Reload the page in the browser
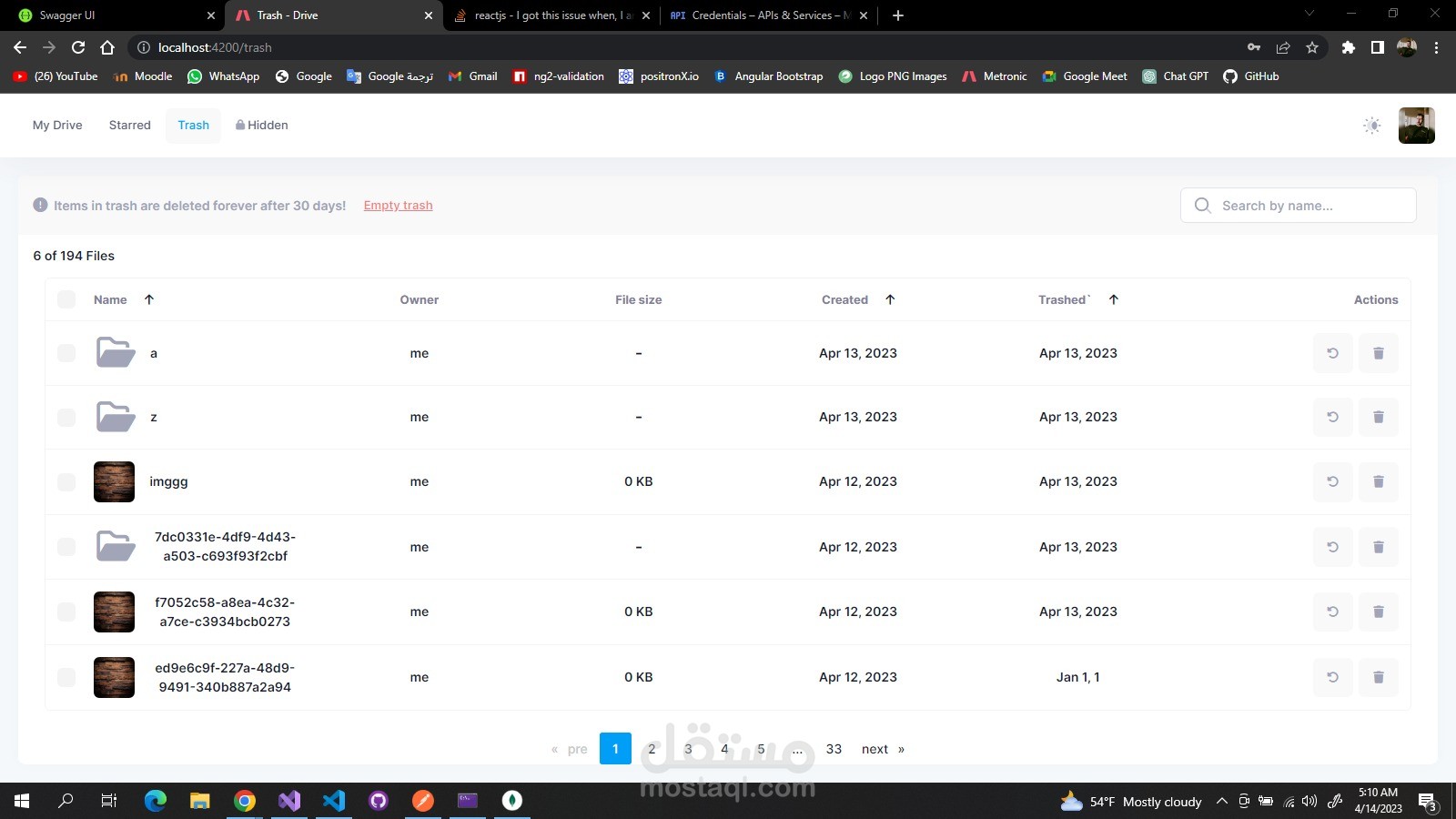The width and height of the screenshot is (1456, 819). point(78,47)
